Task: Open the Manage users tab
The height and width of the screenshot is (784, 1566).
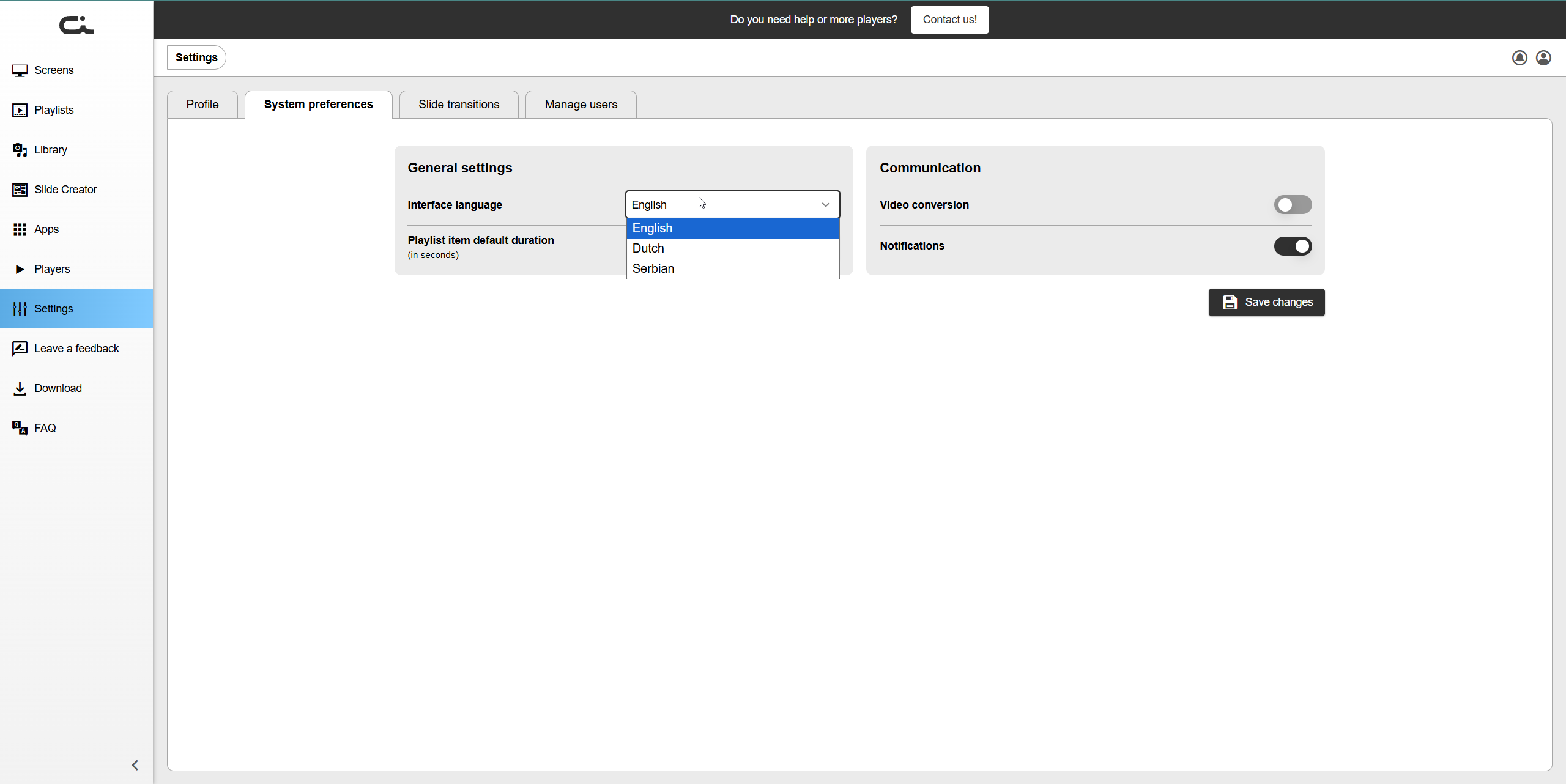Action: click(581, 105)
